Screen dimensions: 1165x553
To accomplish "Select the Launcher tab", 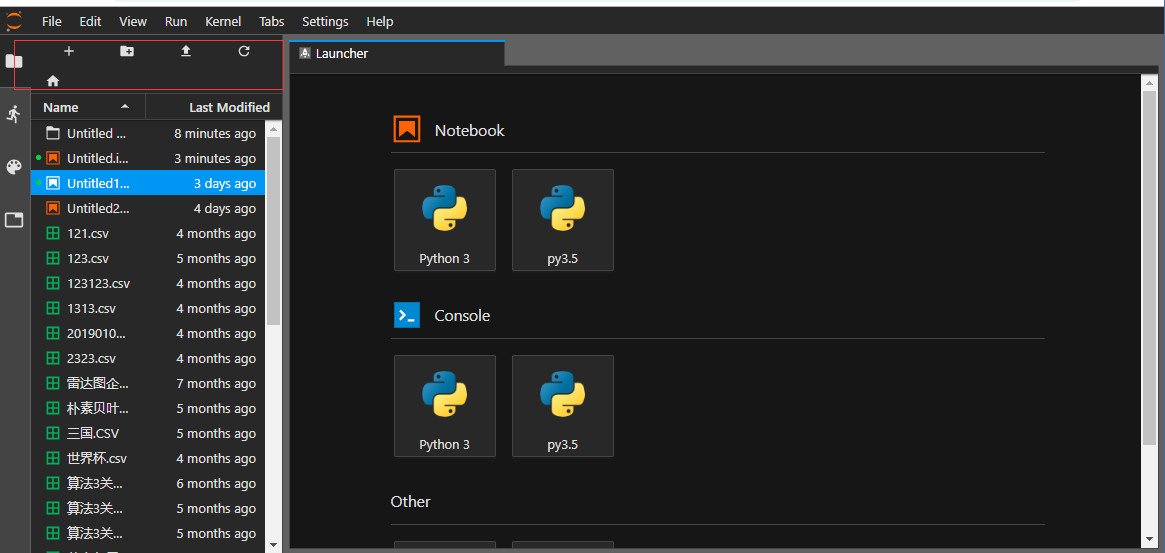I will pos(397,54).
